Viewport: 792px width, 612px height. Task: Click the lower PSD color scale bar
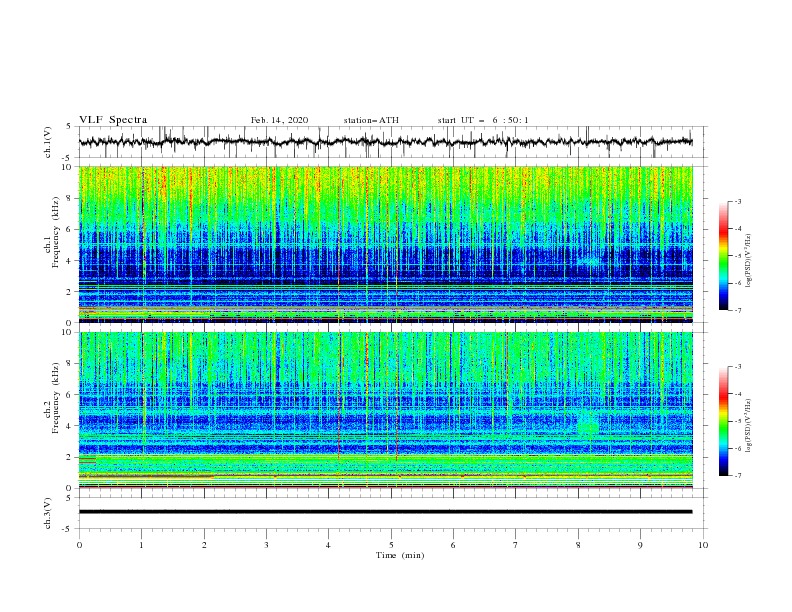(x=723, y=421)
